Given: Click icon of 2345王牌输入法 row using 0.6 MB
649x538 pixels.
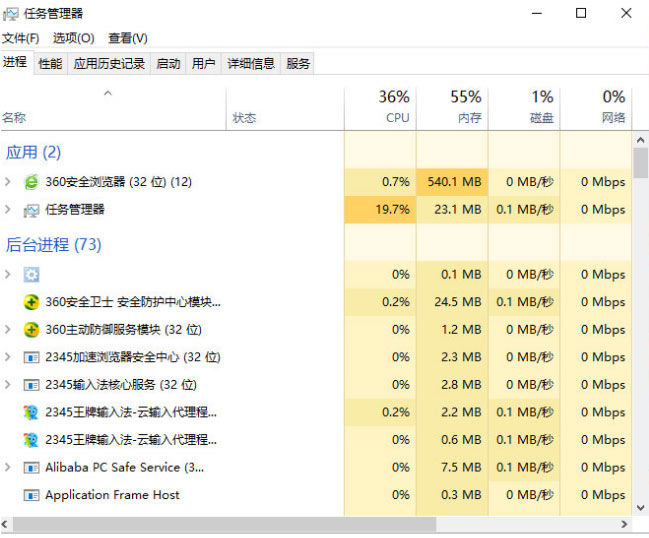Looking at the screenshot, I should [x=31, y=440].
